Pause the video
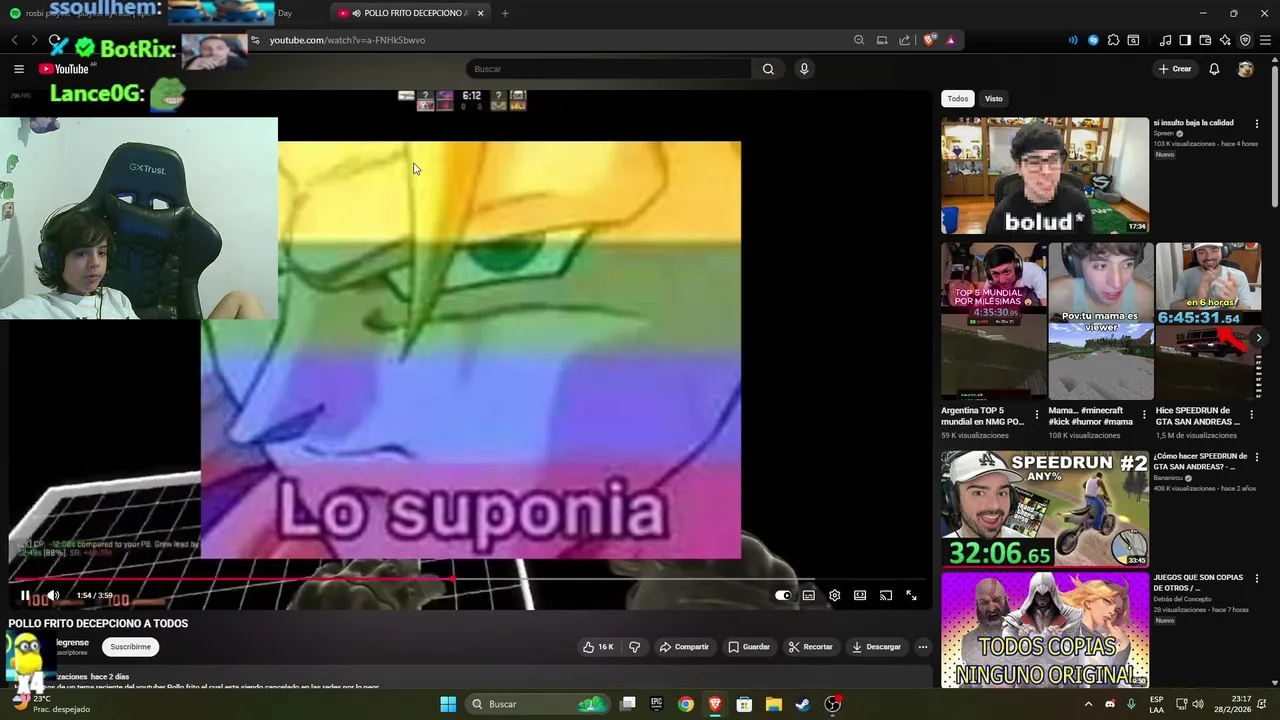Image resolution: width=1280 pixels, height=720 pixels. point(25,595)
